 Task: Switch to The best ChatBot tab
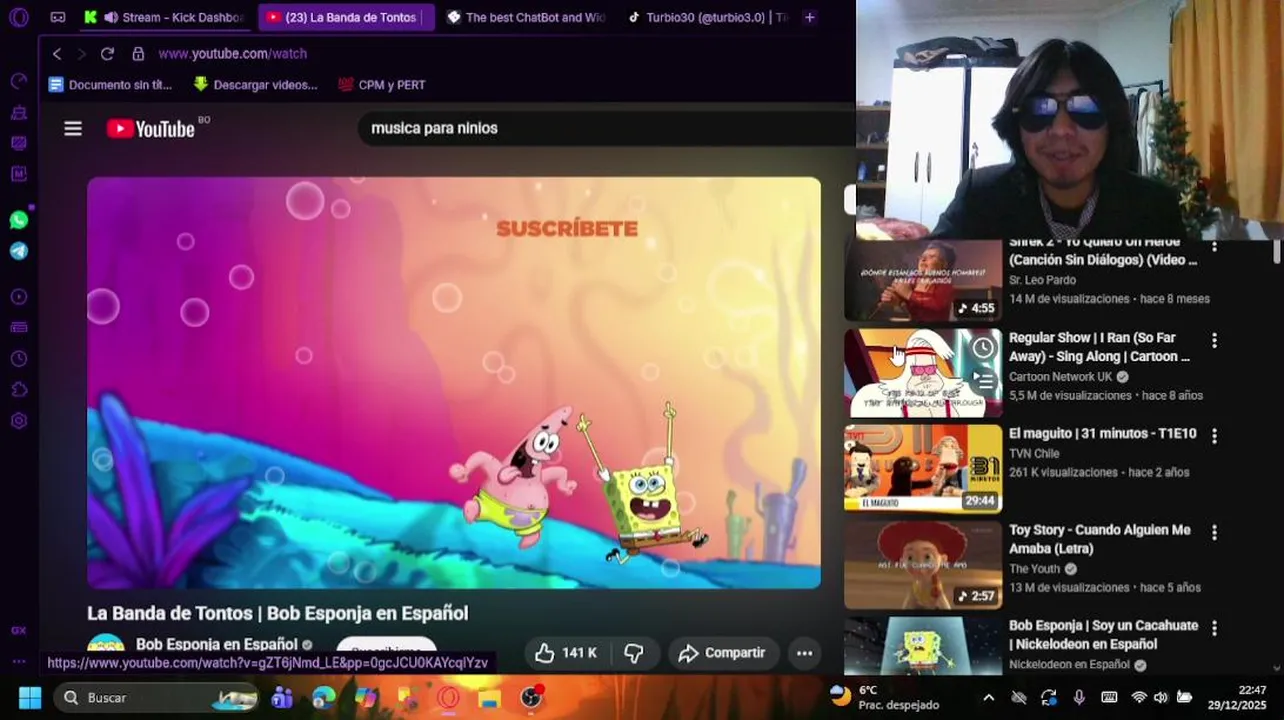click(527, 17)
